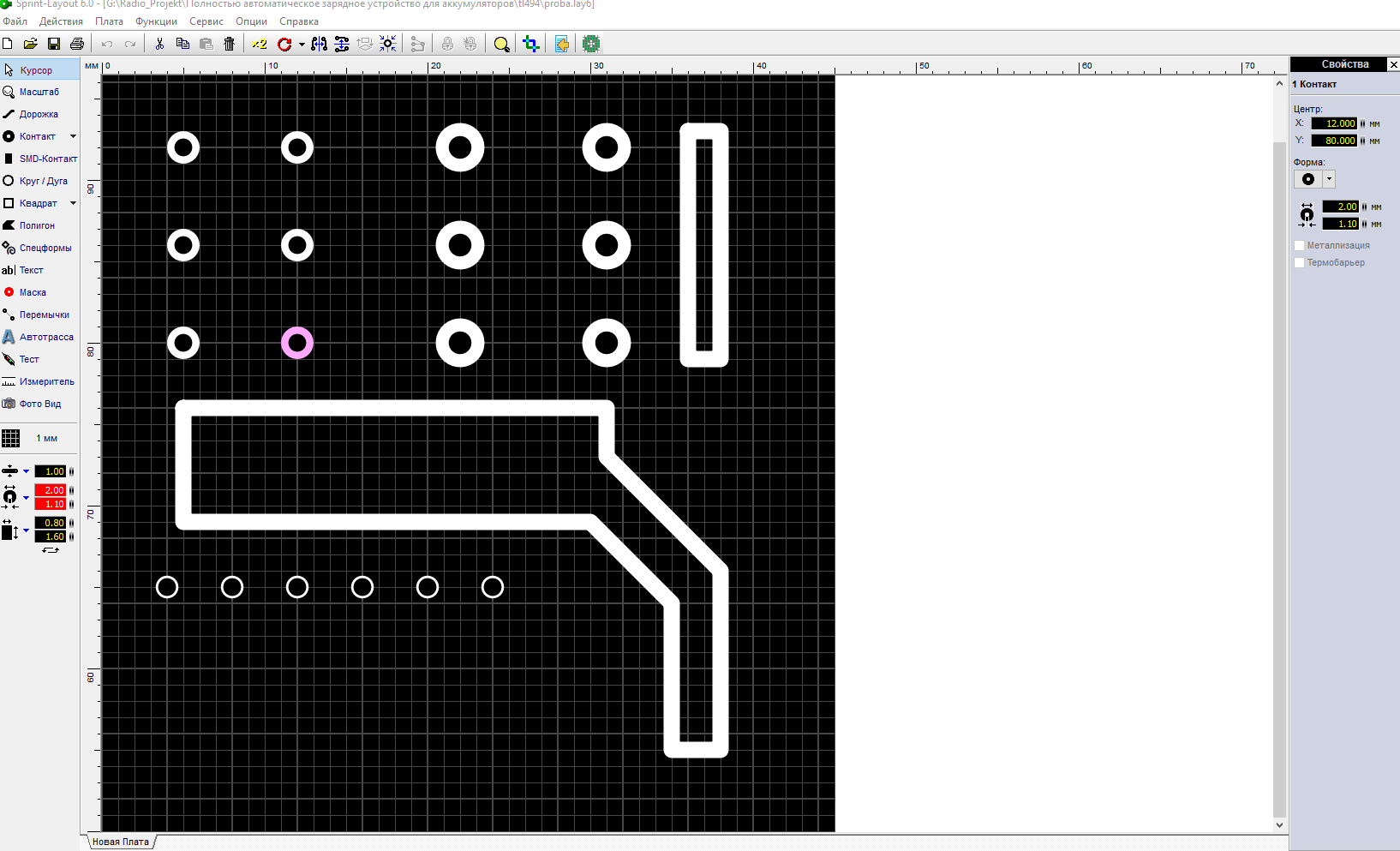Select the Масштаб zoom tool
Screen dimensions: 1400x851
(39, 92)
